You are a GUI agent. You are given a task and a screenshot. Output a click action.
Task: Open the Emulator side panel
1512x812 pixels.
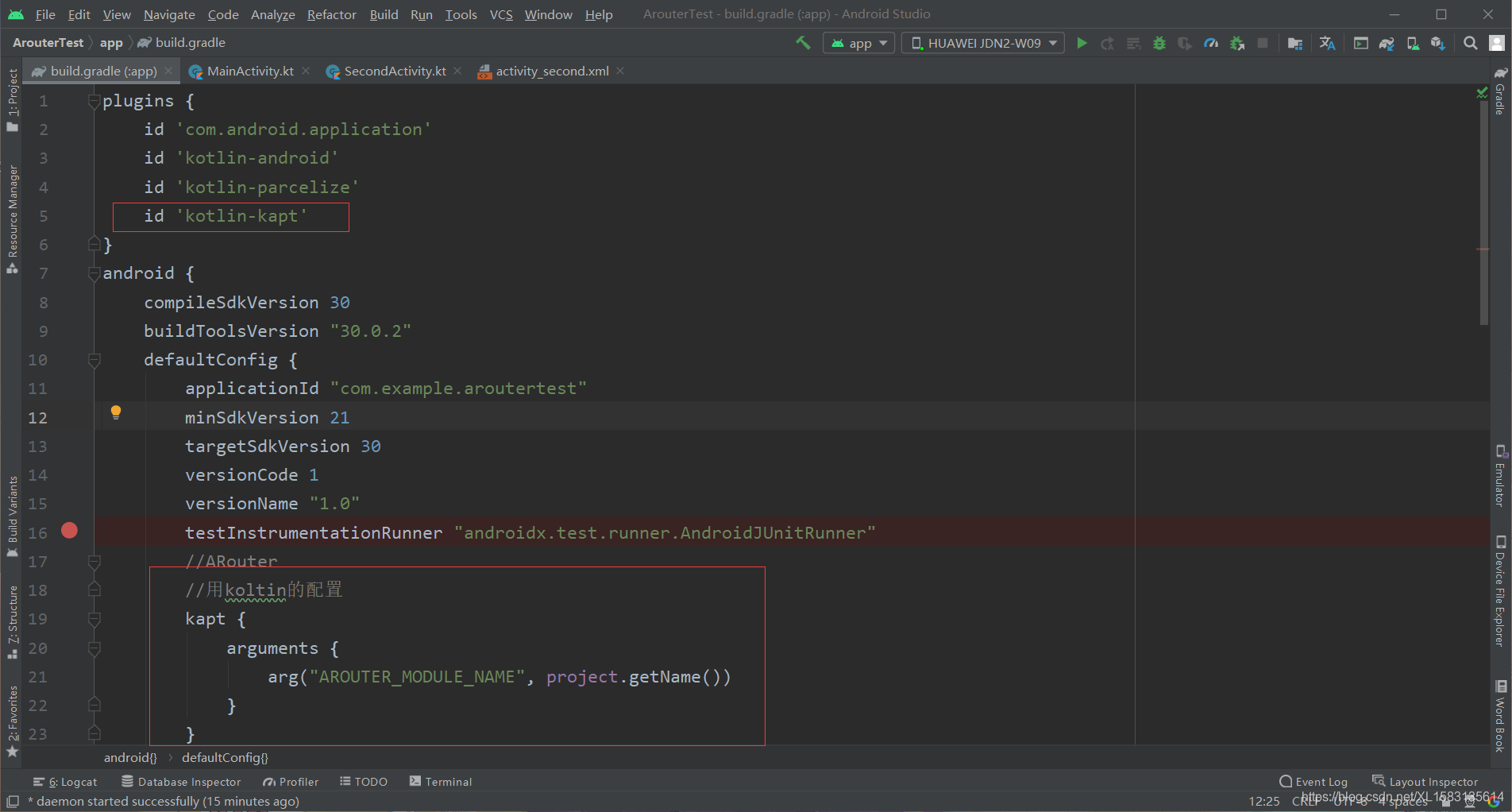tap(1500, 476)
